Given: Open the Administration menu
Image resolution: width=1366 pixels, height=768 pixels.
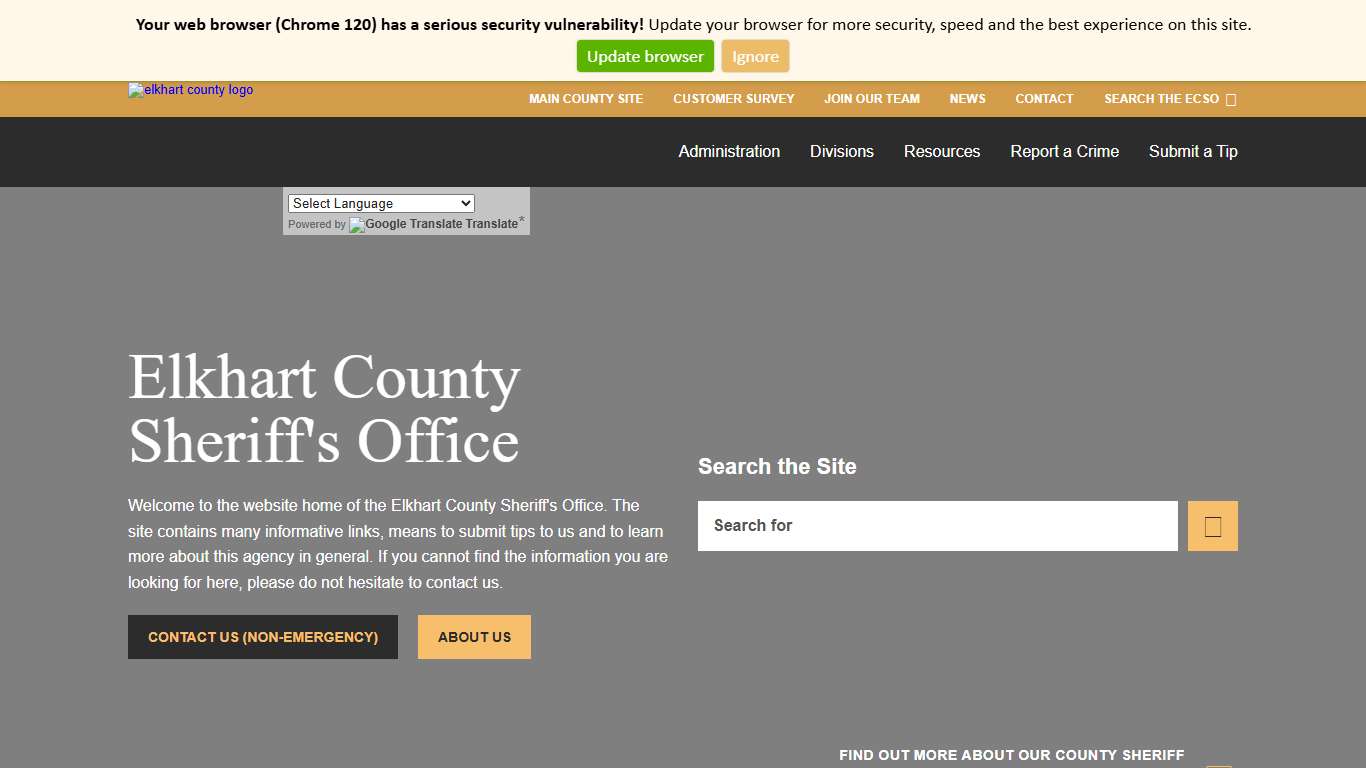Looking at the screenshot, I should pyautogui.click(x=729, y=151).
